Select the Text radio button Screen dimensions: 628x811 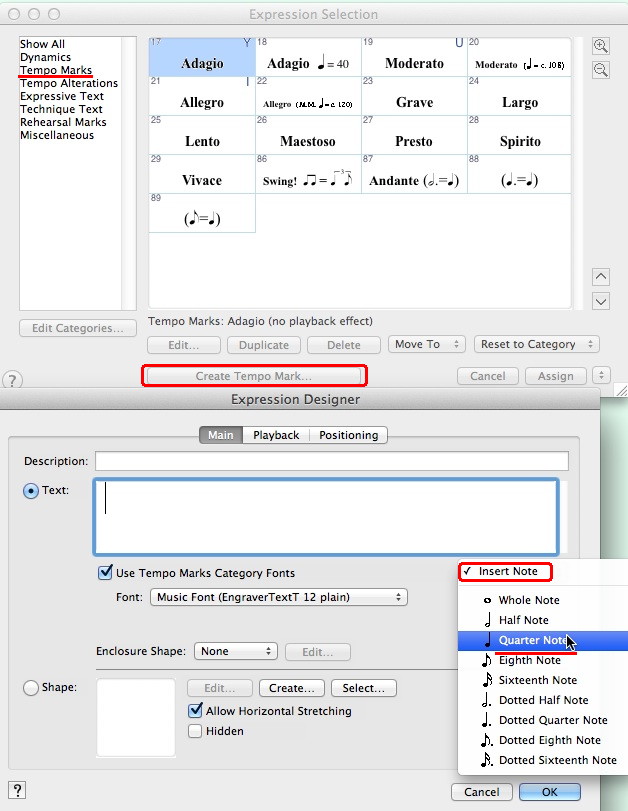pos(31,491)
